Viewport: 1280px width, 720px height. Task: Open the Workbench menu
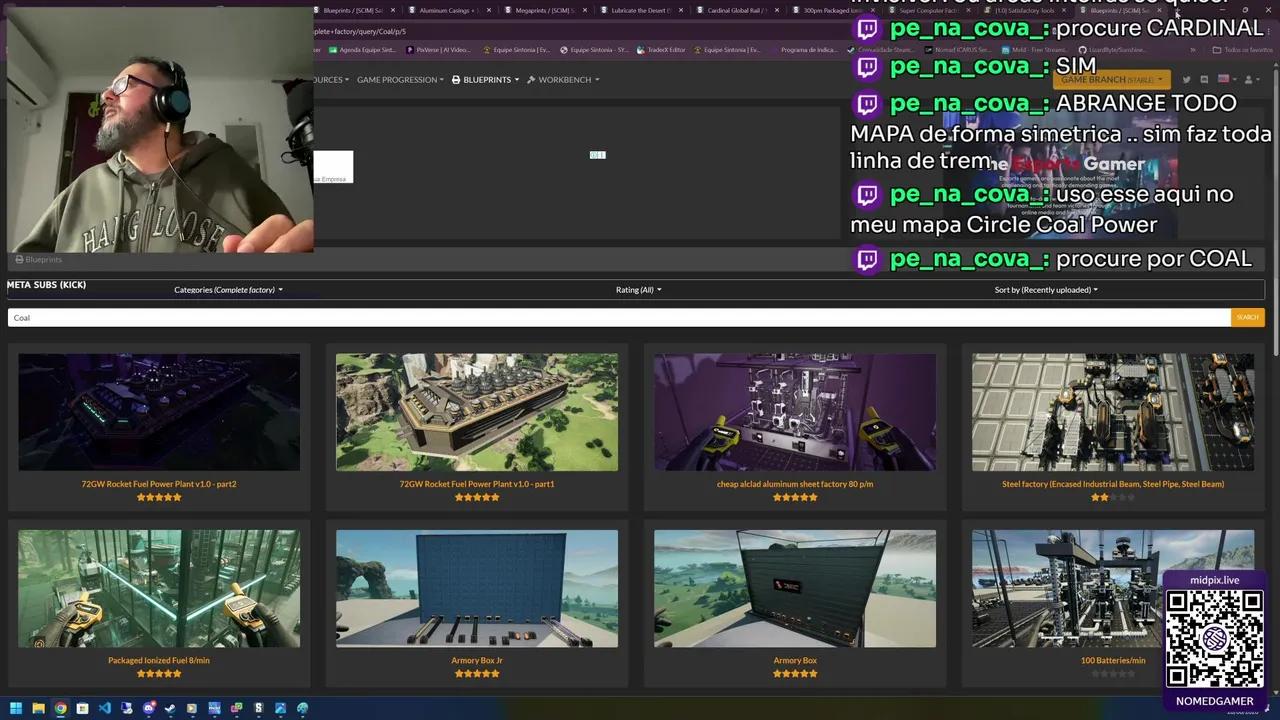(x=564, y=80)
